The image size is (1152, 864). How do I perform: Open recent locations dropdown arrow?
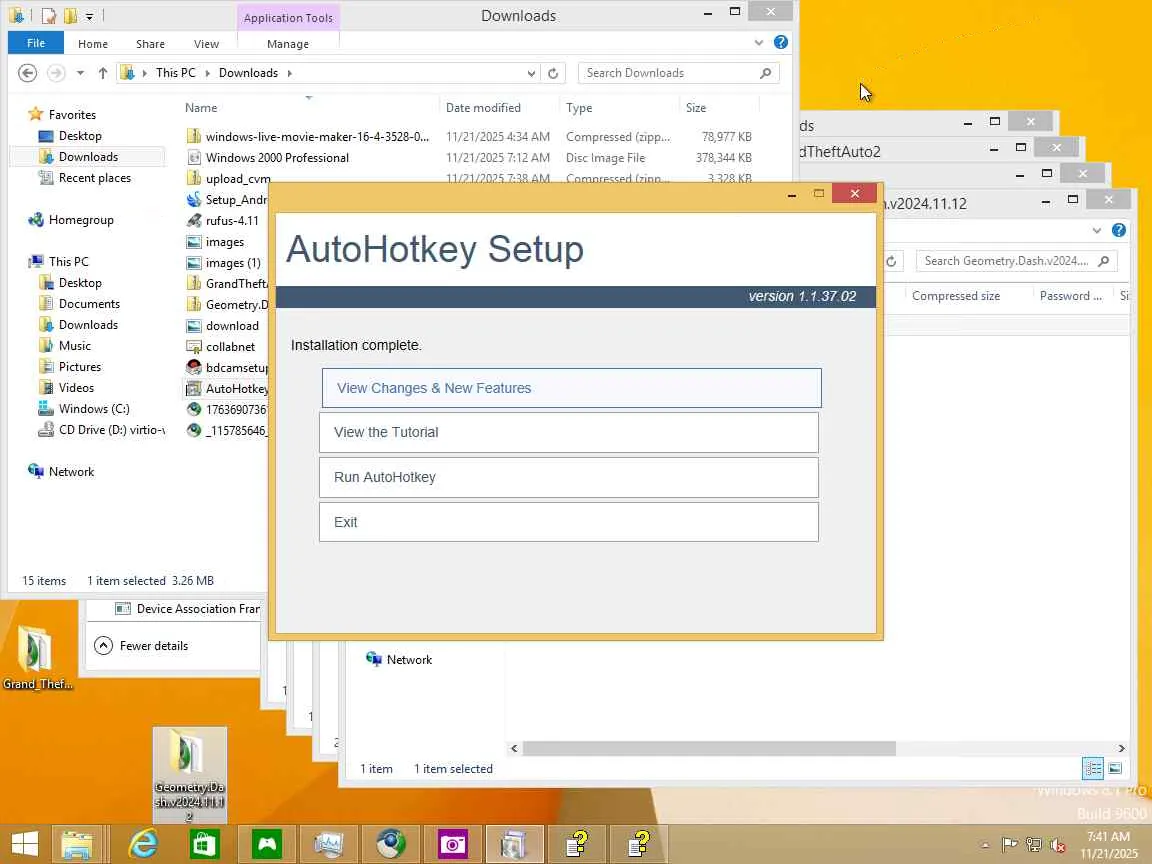[80, 73]
